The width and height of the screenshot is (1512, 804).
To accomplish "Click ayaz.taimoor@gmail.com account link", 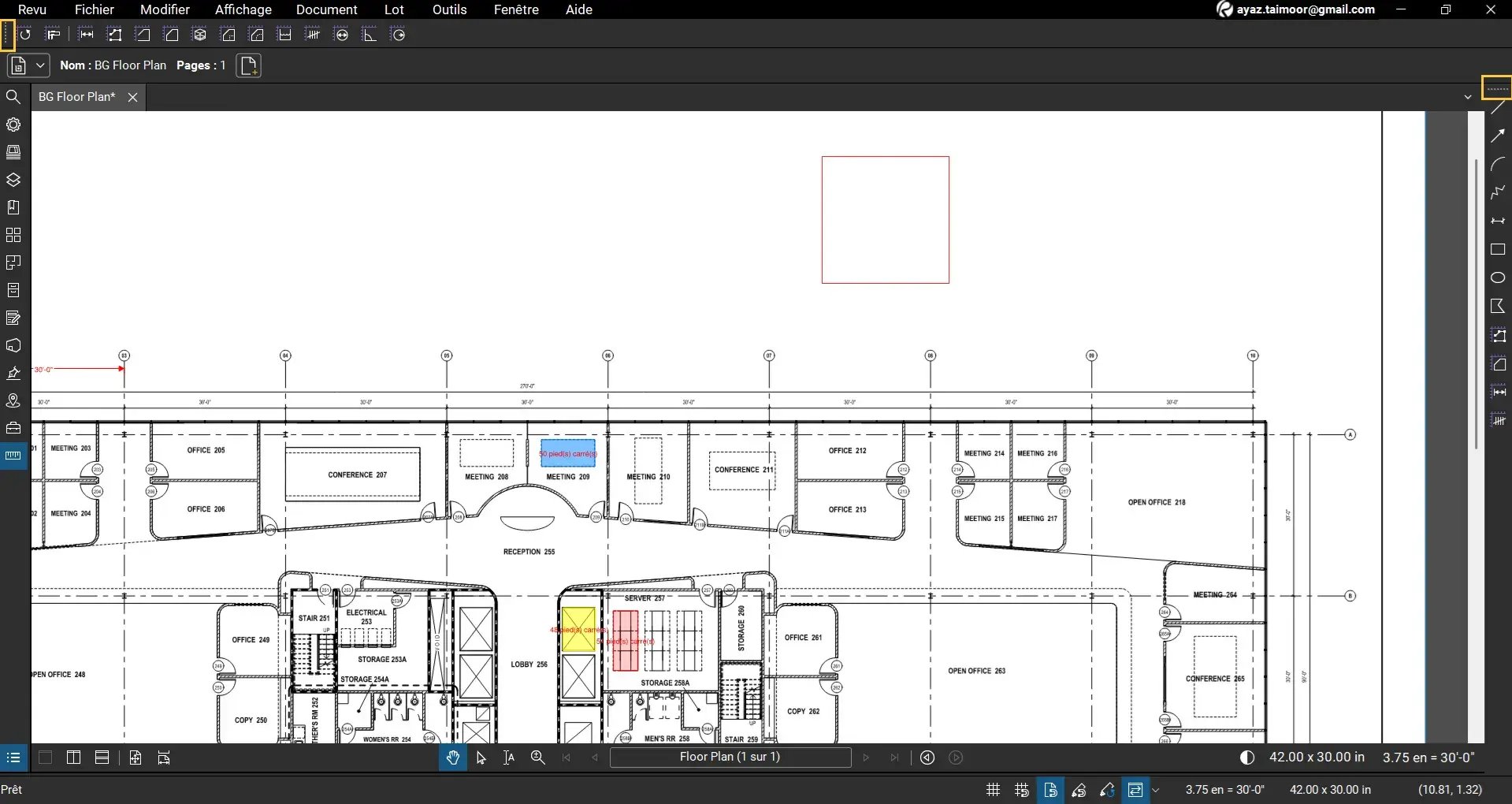I will (1304, 9).
